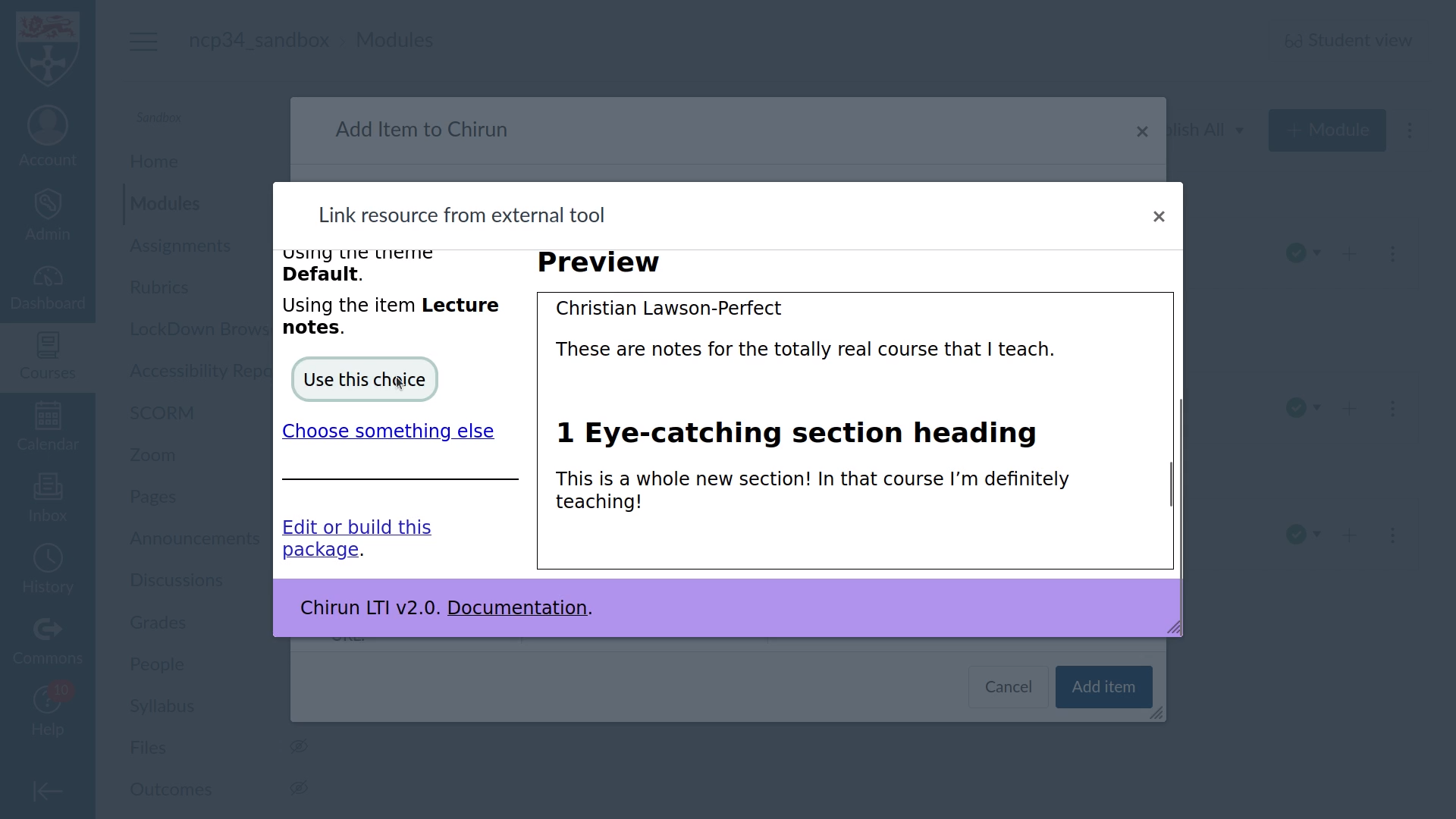Open the Inbox icon
The image size is (1456, 819).
coord(48,487)
